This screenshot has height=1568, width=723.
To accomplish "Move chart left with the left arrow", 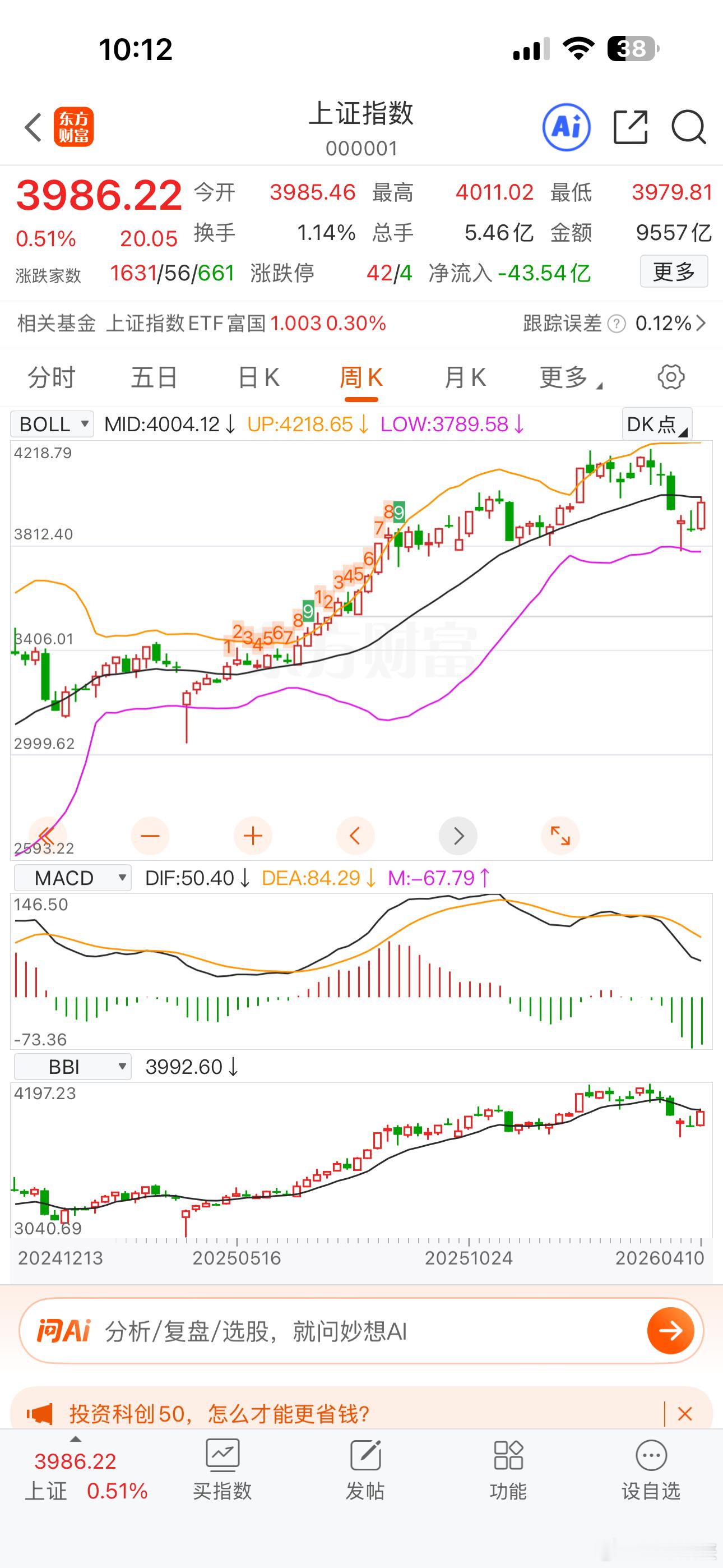I will pyautogui.click(x=355, y=836).
